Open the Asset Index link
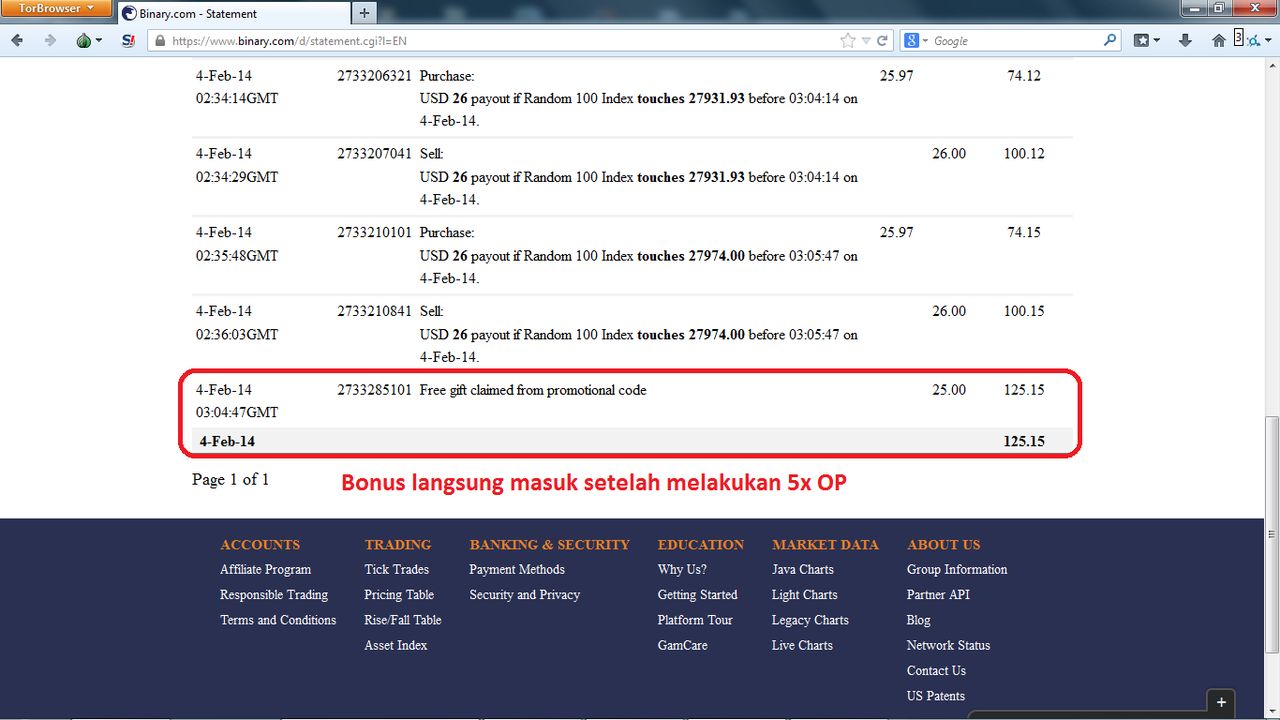The height and width of the screenshot is (720, 1280). [395, 646]
